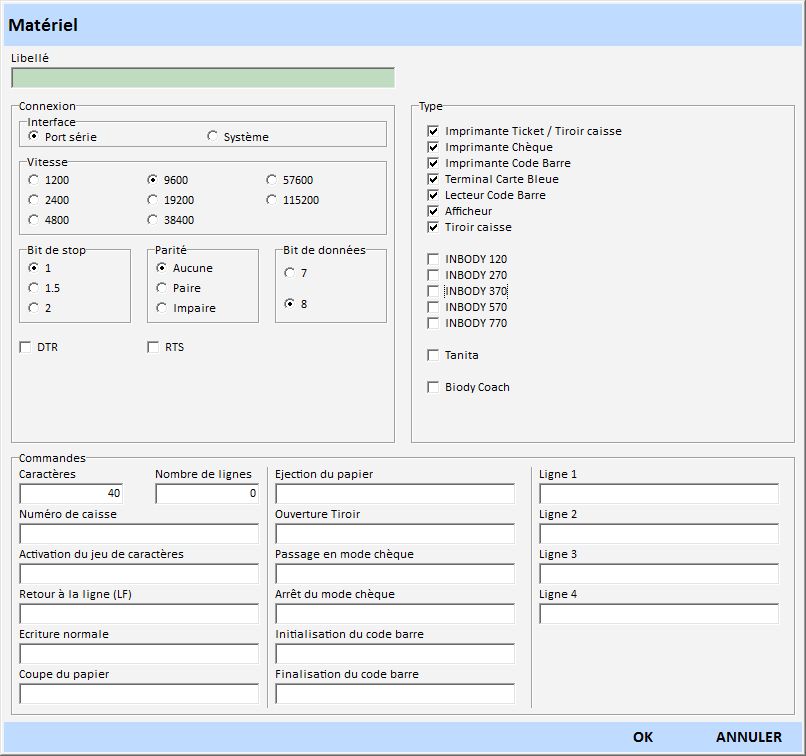This screenshot has width=806, height=756.
Task: Enable the RTS checkbox
Action: pyautogui.click(x=154, y=347)
